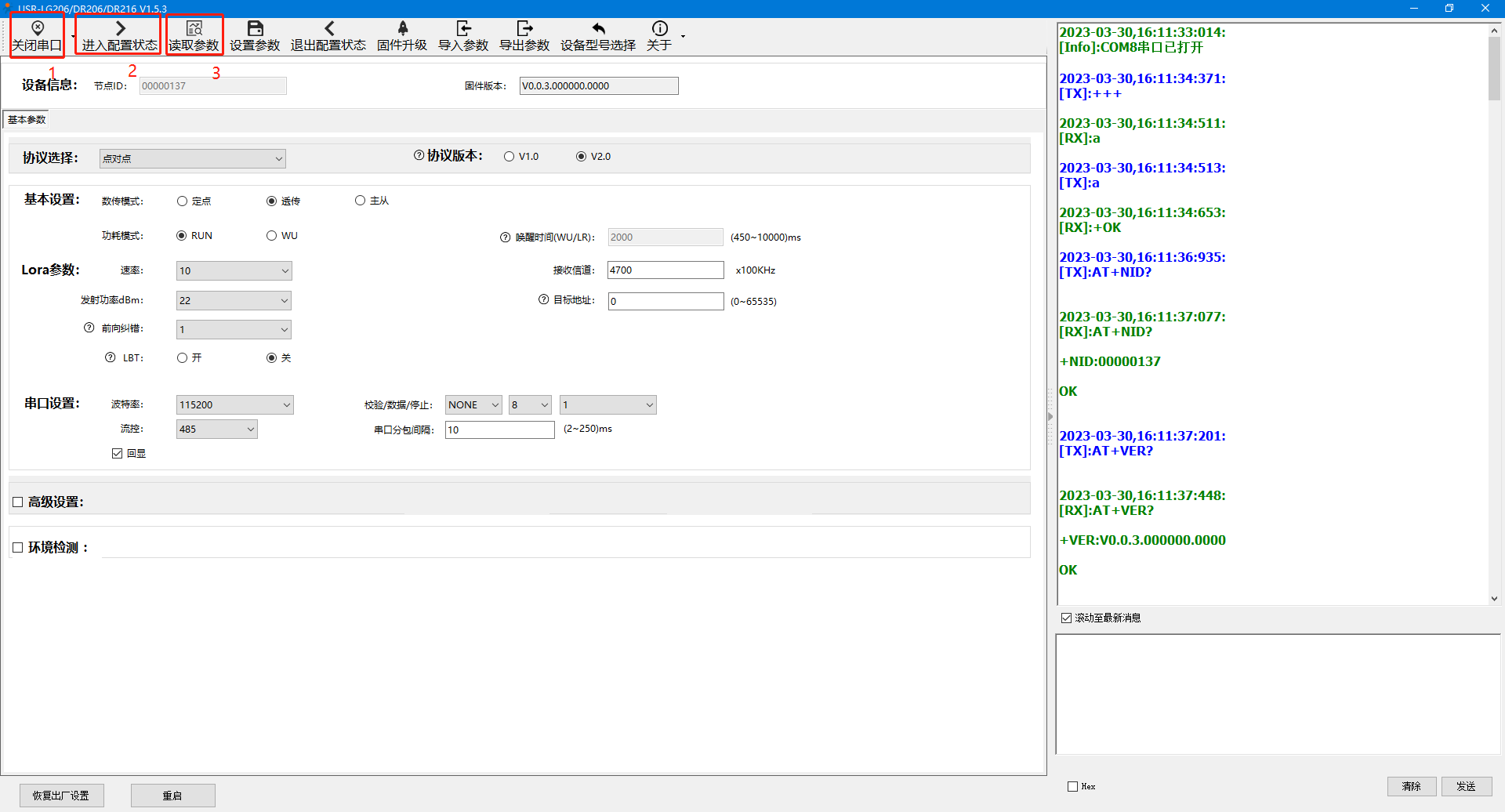Switch to the 基本参数 tab

[27, 120]
